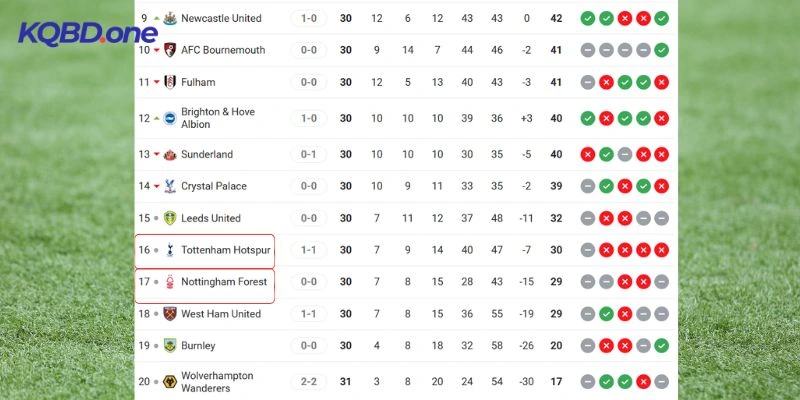800x400 pixels.
Task: Click the Fulham club crest
Action: tap(170, 82)
